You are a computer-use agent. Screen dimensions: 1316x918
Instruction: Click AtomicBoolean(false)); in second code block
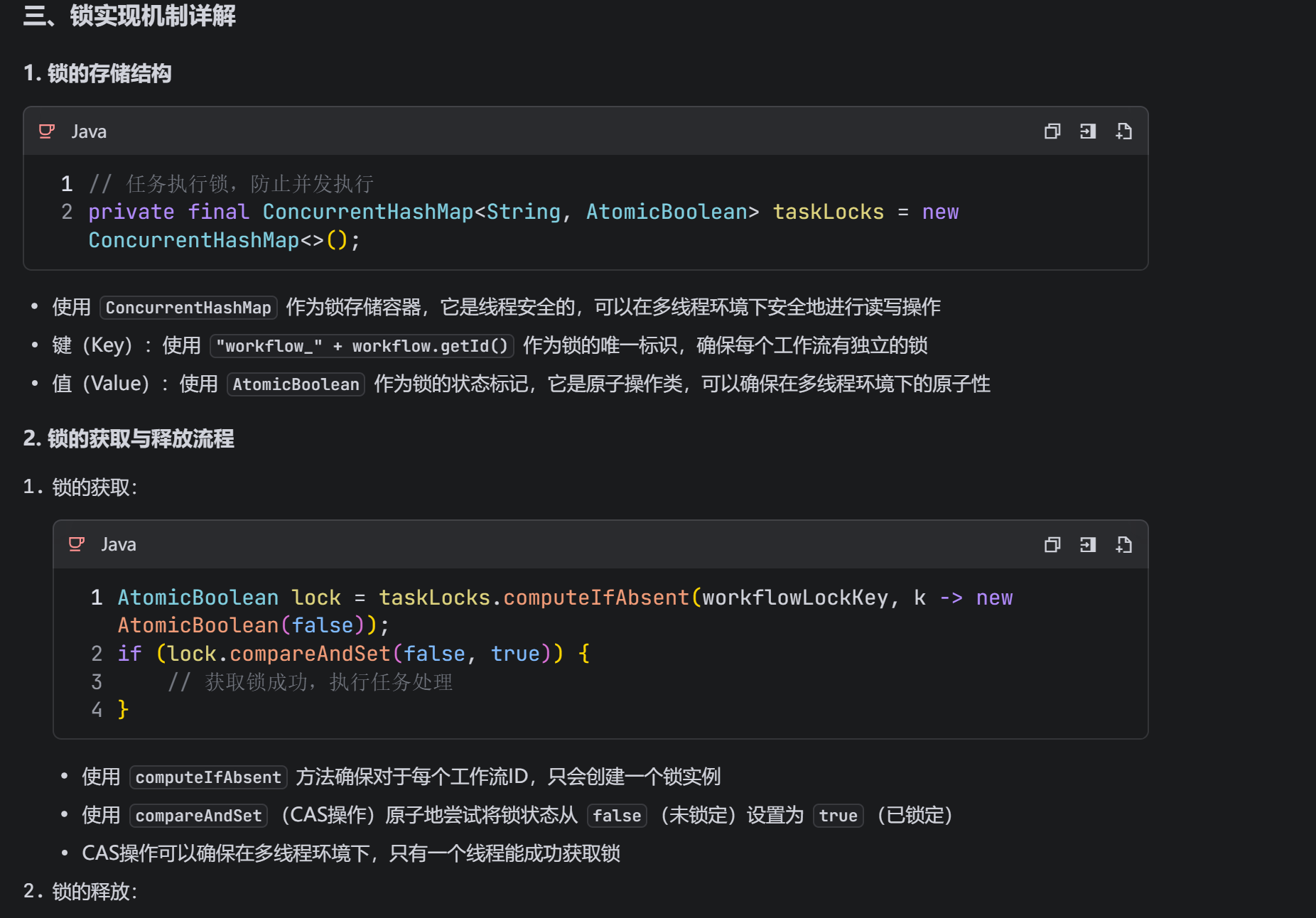[254, 625]
